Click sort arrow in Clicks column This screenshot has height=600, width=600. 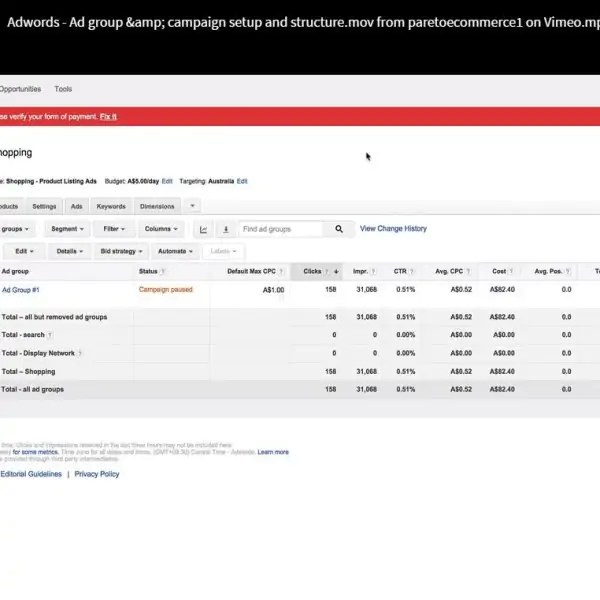pos(336,271)
